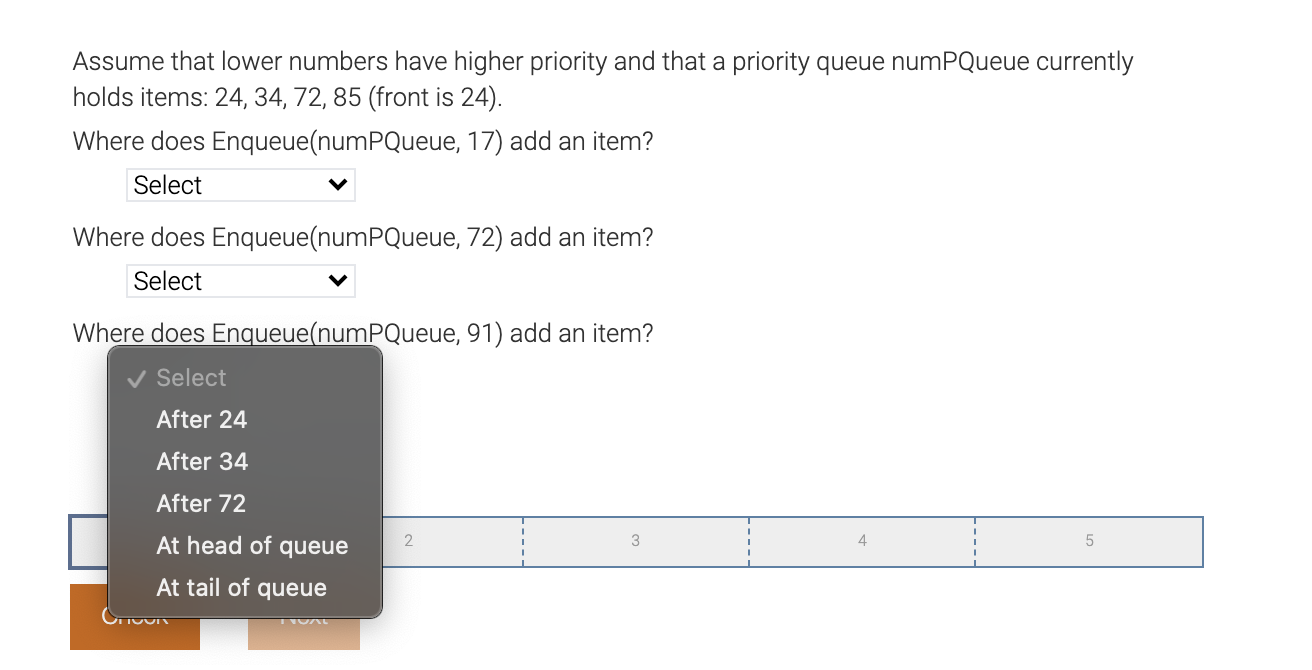Select the currently highlighted Select option
1312x670 pixels.
pyautogui.click(x=190, y=377)
